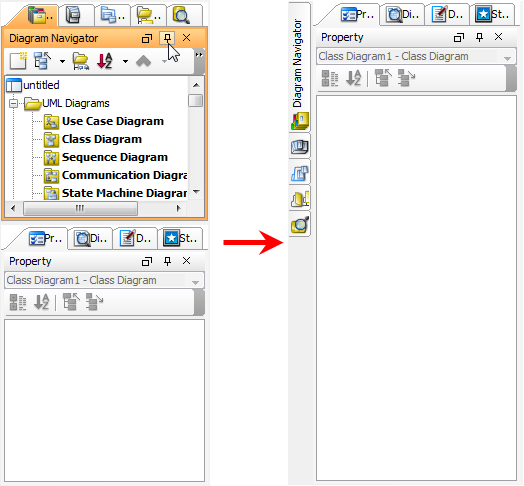Image resolution: width=524 pixels, height=486 pixels.
Task: Pin the lower left Property pane
Action: 167,261
